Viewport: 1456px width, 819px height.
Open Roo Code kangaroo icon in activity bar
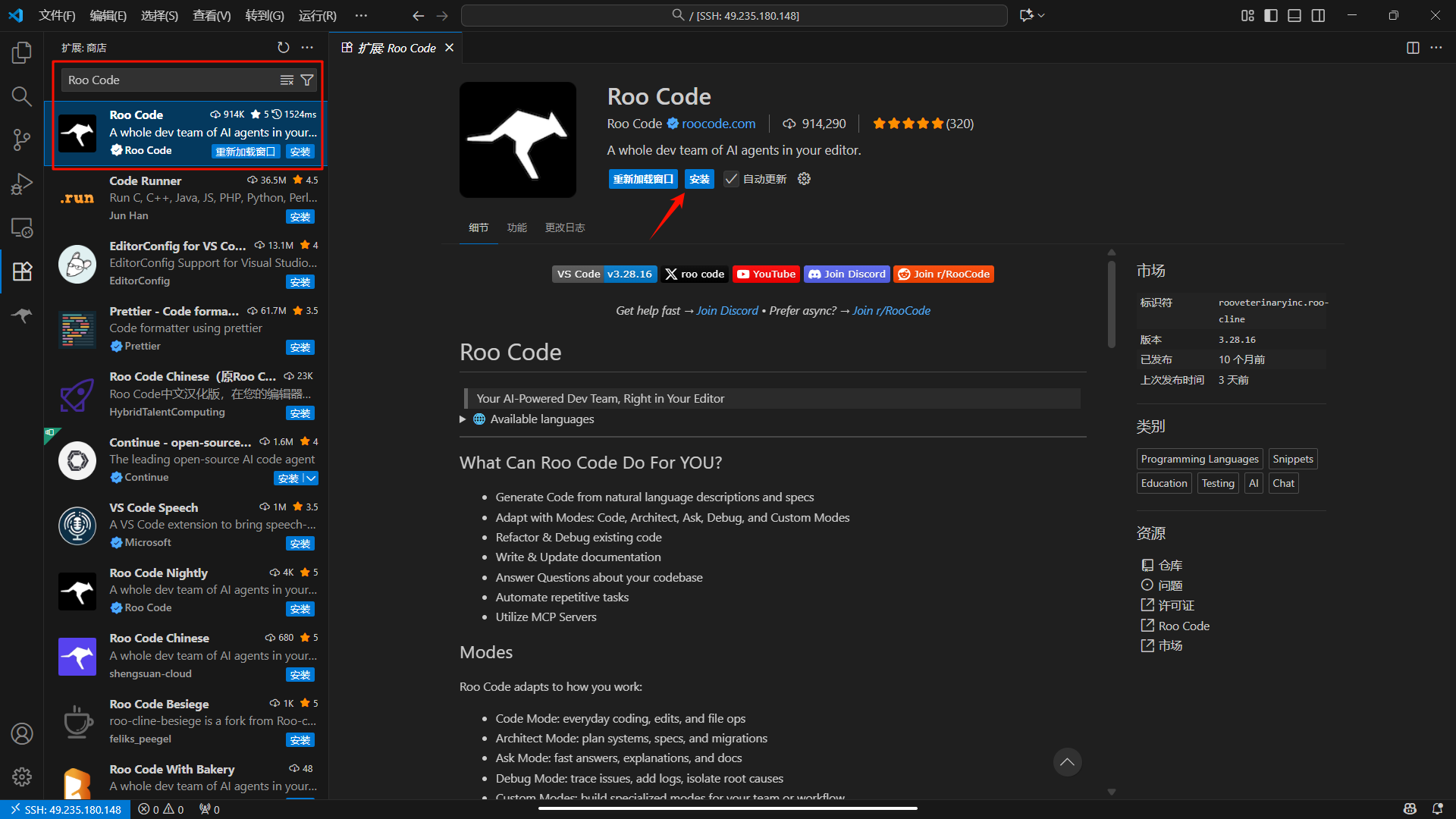pyautogui.click(x=22, y=315)
